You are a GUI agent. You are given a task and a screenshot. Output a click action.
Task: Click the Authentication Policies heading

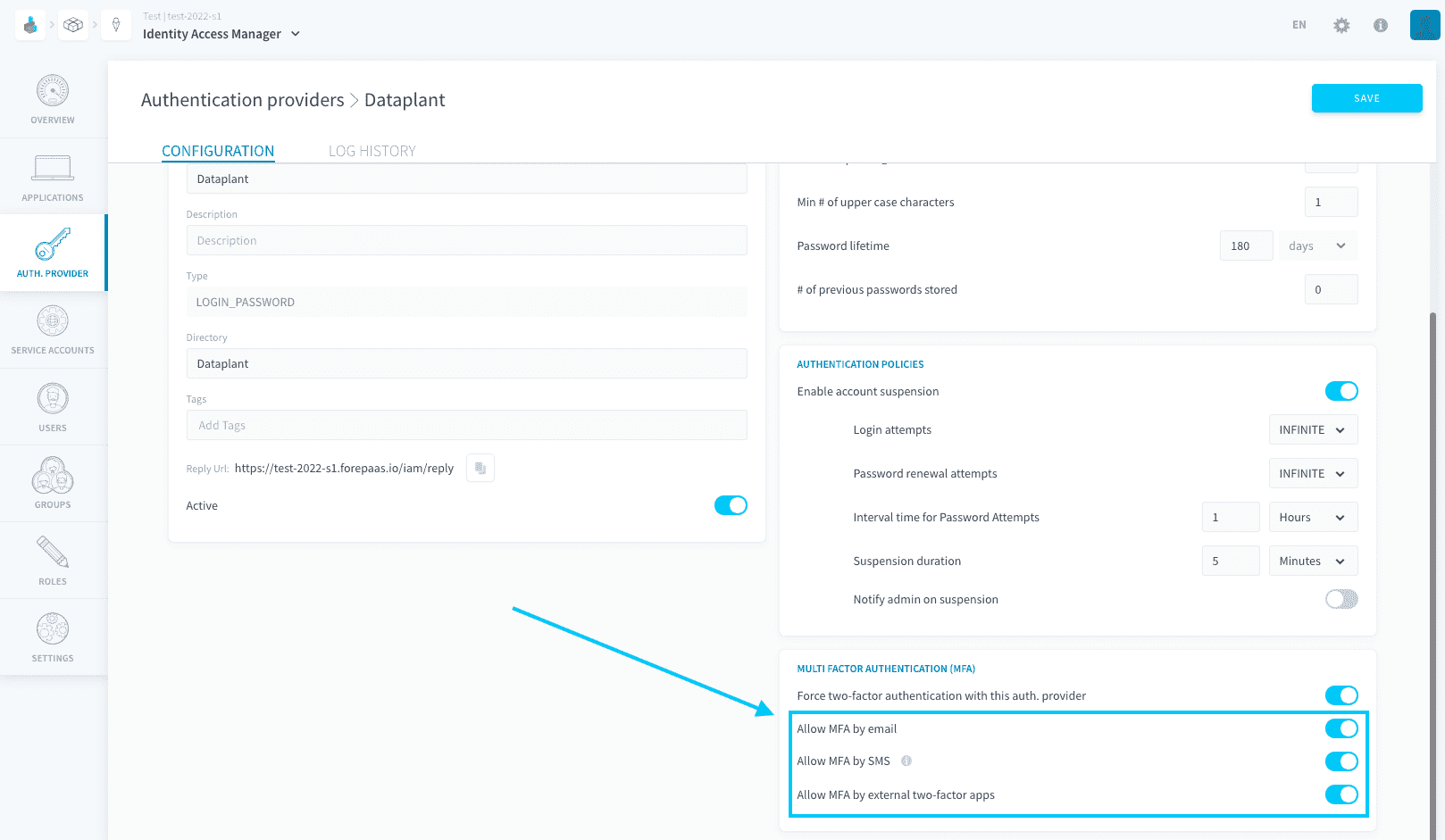pyautogui.click(x=860, y=364)
